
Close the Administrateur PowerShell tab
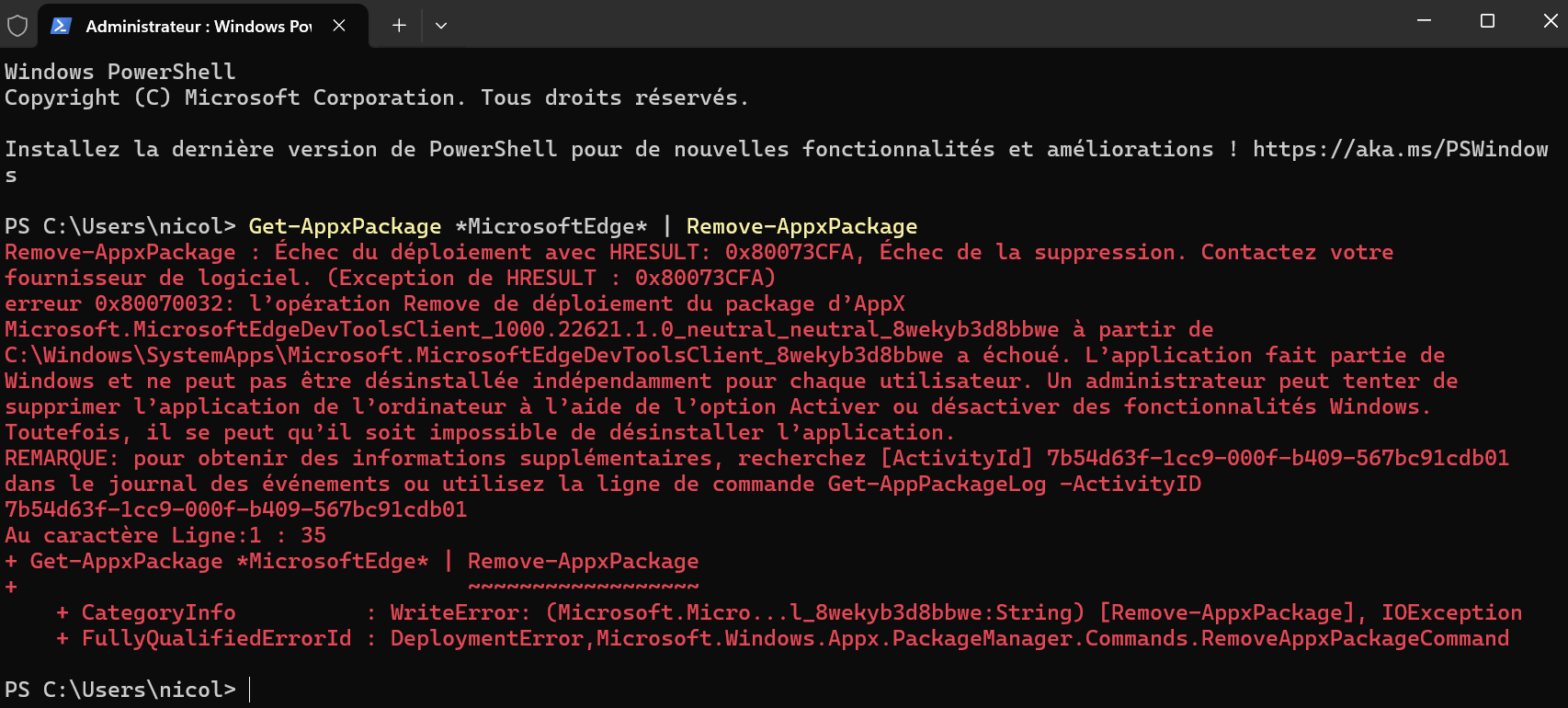339,26
